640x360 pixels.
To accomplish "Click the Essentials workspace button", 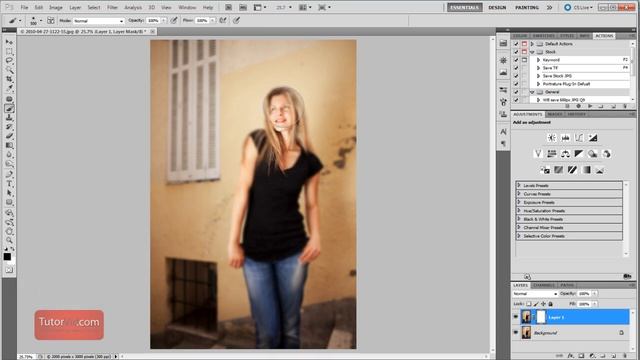I will tap(464, 7).
